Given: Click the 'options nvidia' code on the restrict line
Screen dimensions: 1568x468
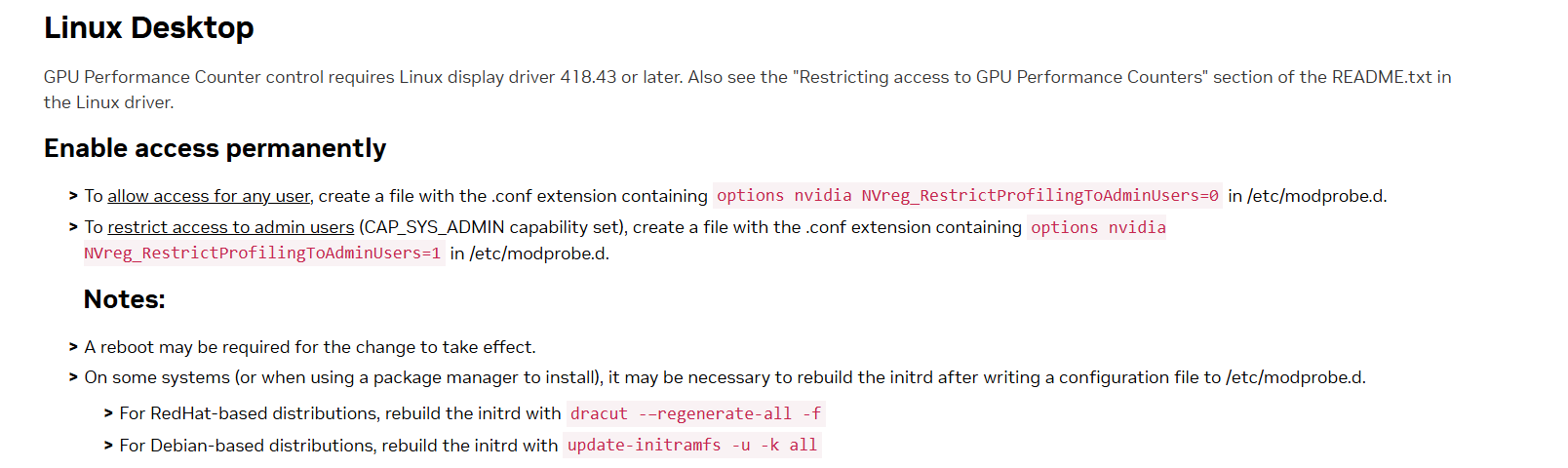Looking at the screenshot, I should coord(1098,227).
